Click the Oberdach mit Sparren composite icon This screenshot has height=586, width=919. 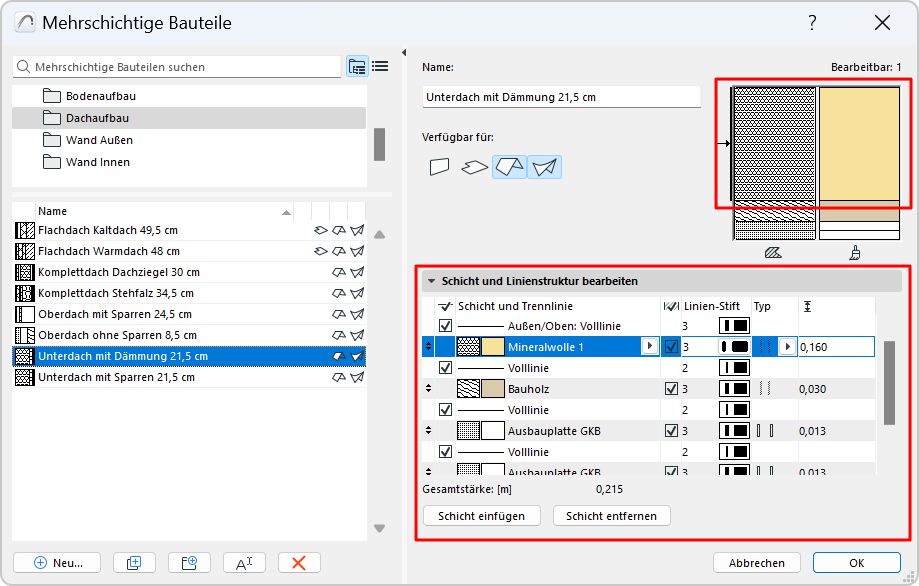point(25,315)
